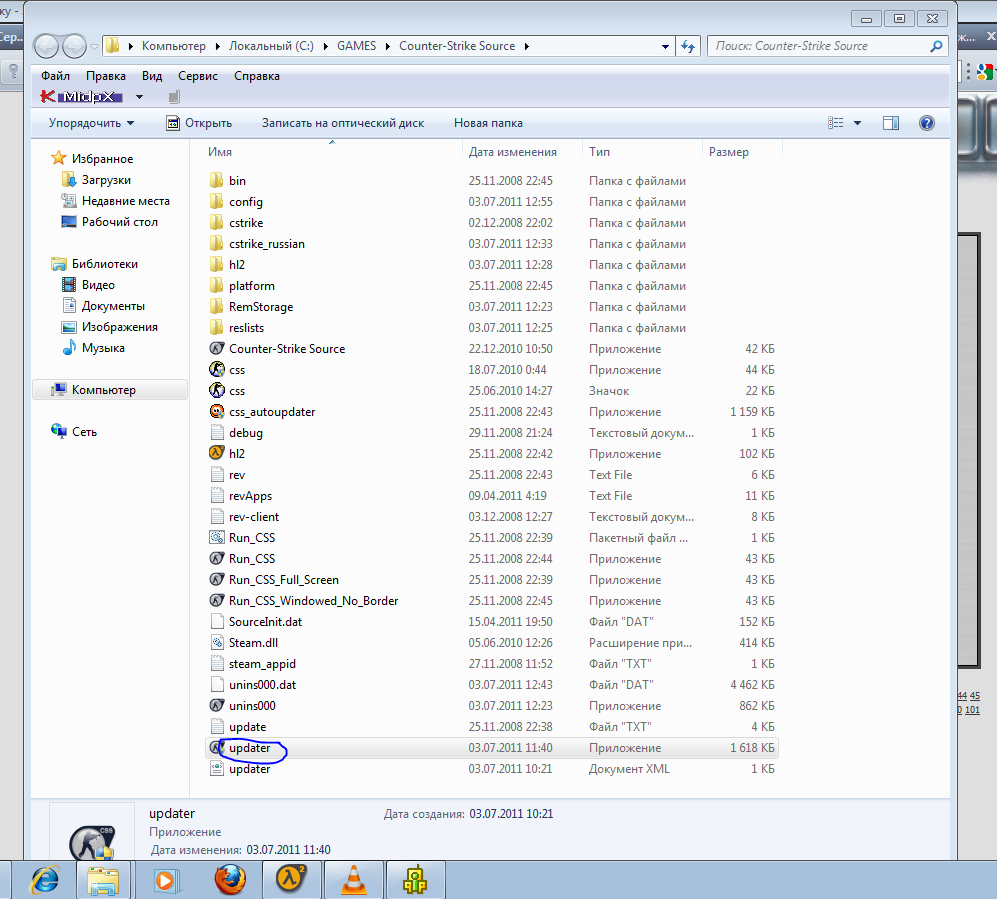
Task: Open the Упорядочить dropdown menu
Action: pos(92,123)
